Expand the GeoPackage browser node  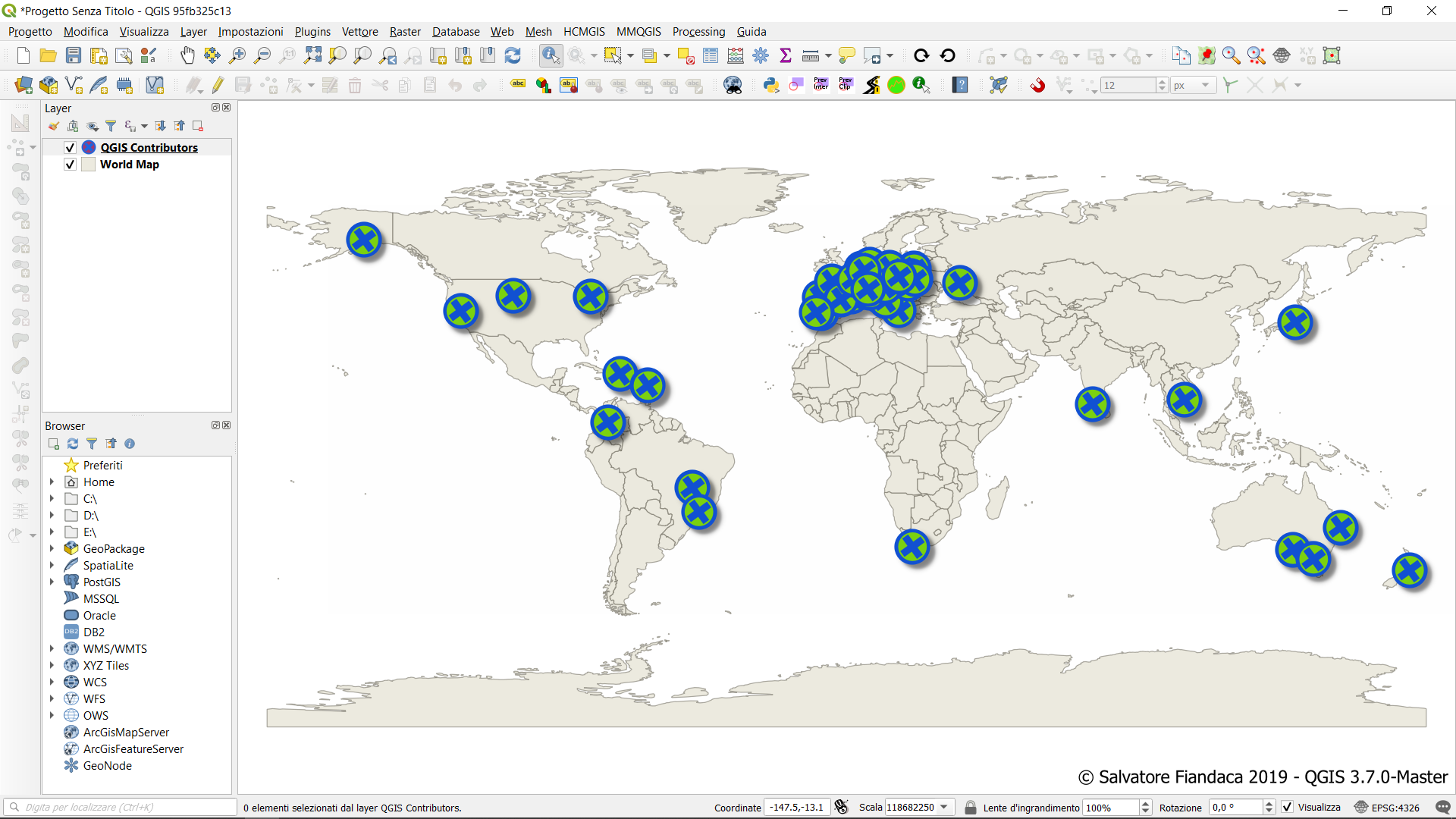(52, 549)
